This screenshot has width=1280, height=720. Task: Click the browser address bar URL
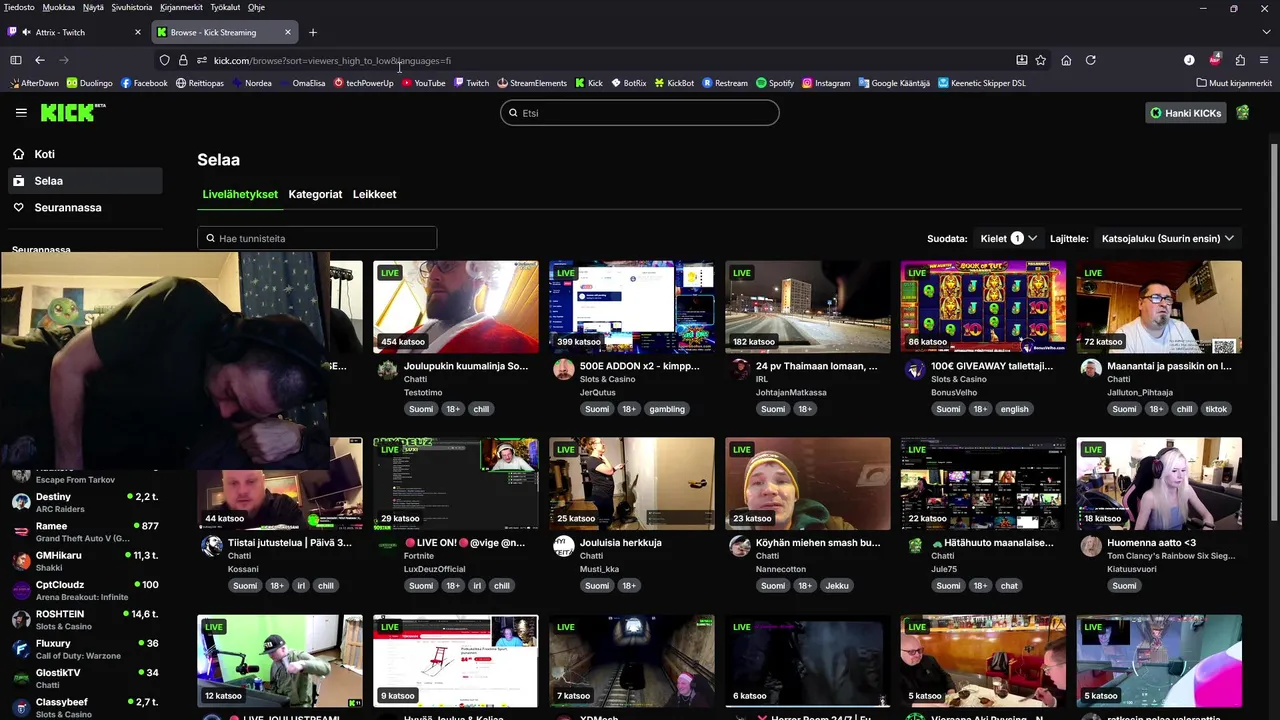coord(332,60)
